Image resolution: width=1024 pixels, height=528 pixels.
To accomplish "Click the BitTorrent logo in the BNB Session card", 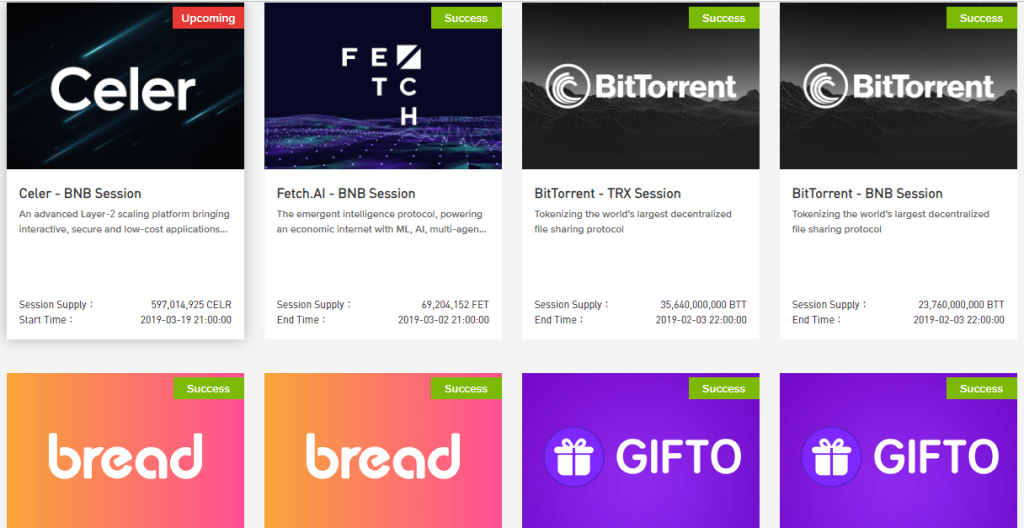I will click(x=899, y=86).
